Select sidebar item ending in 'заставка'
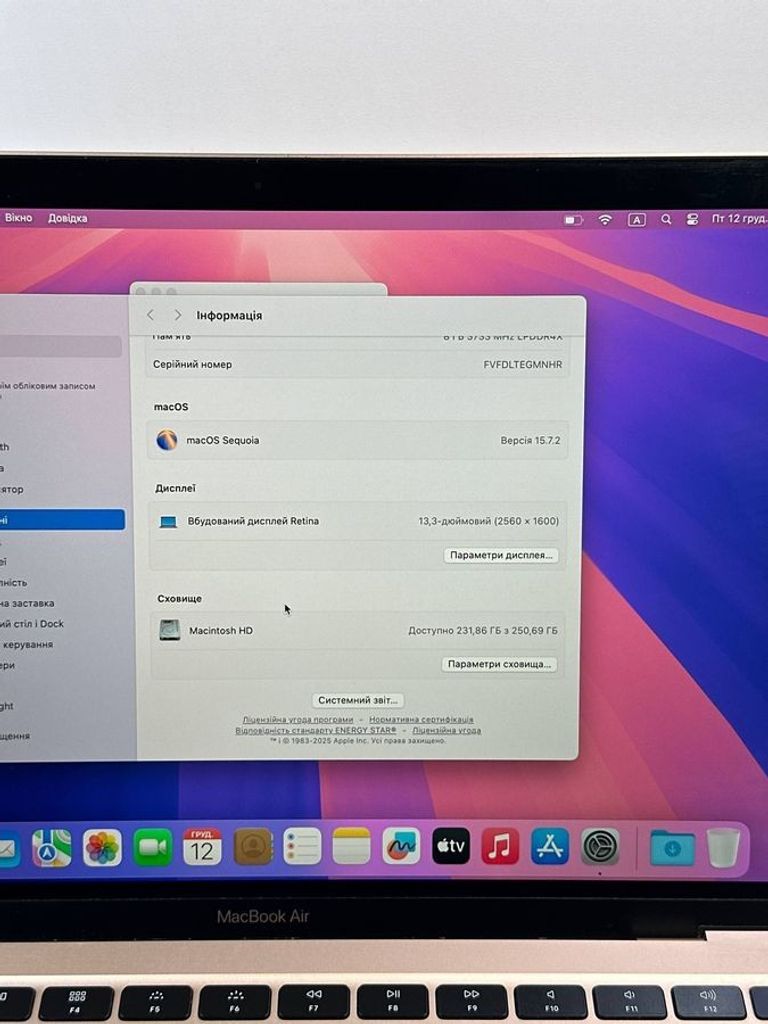The width and height of the screenshot is (768, 1024). pos(27,603)
